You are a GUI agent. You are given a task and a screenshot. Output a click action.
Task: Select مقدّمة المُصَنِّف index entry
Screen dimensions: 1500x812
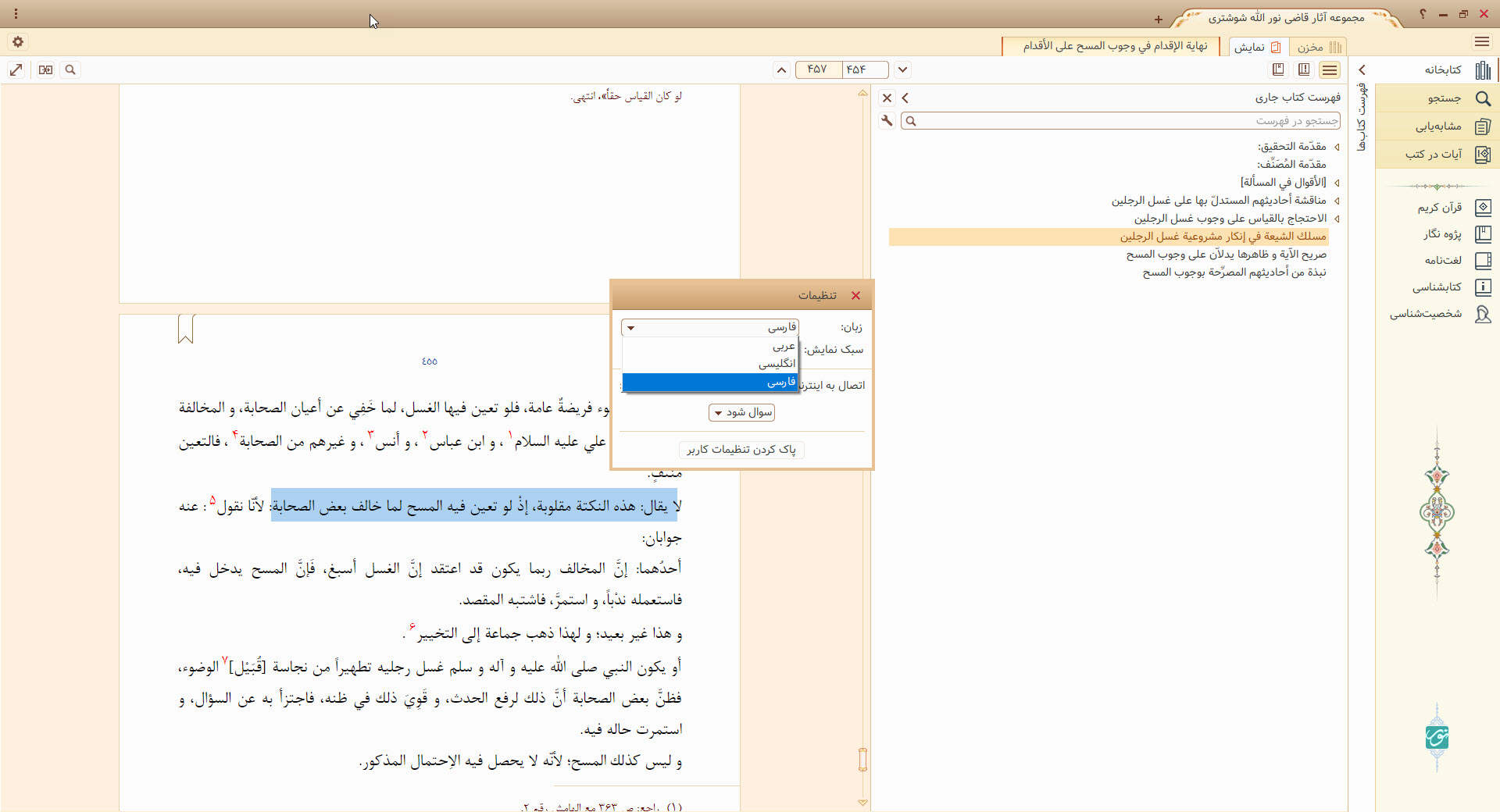coord(1291,164)
